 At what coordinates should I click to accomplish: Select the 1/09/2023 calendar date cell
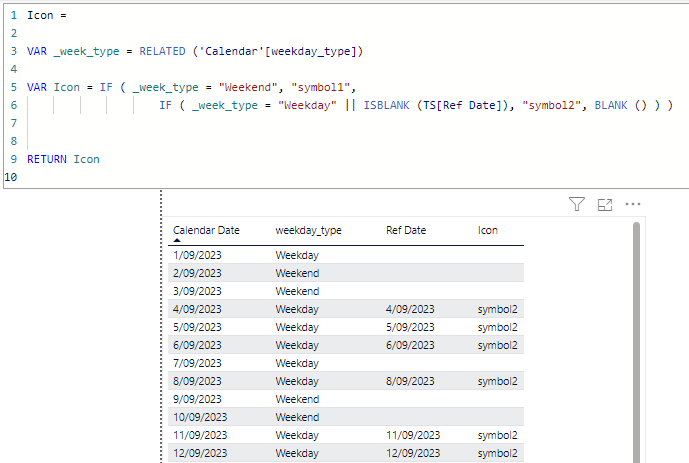(197, 255)
